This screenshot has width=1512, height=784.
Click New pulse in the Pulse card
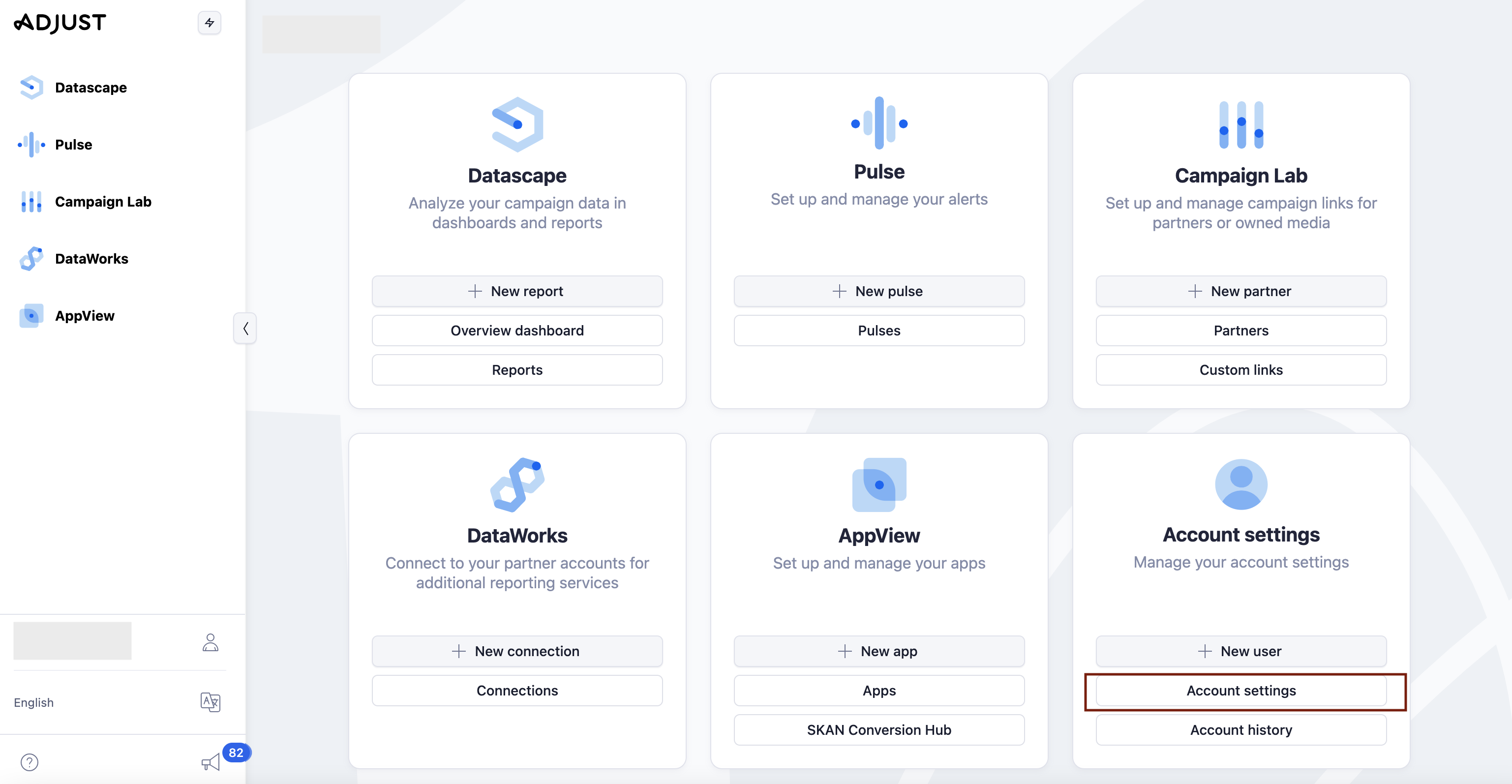coord(878,291)
